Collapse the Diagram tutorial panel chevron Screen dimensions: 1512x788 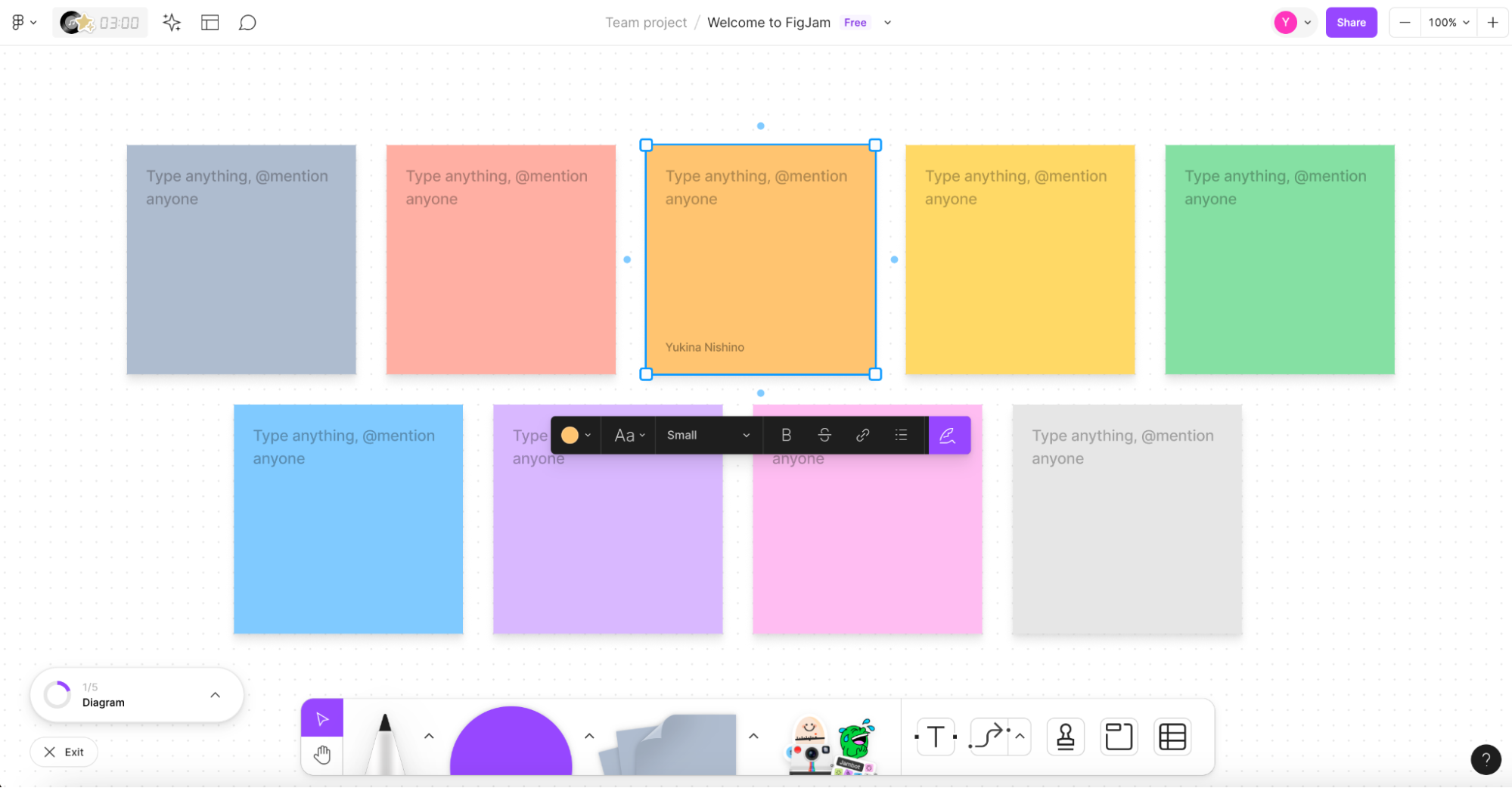coord(216,695)
